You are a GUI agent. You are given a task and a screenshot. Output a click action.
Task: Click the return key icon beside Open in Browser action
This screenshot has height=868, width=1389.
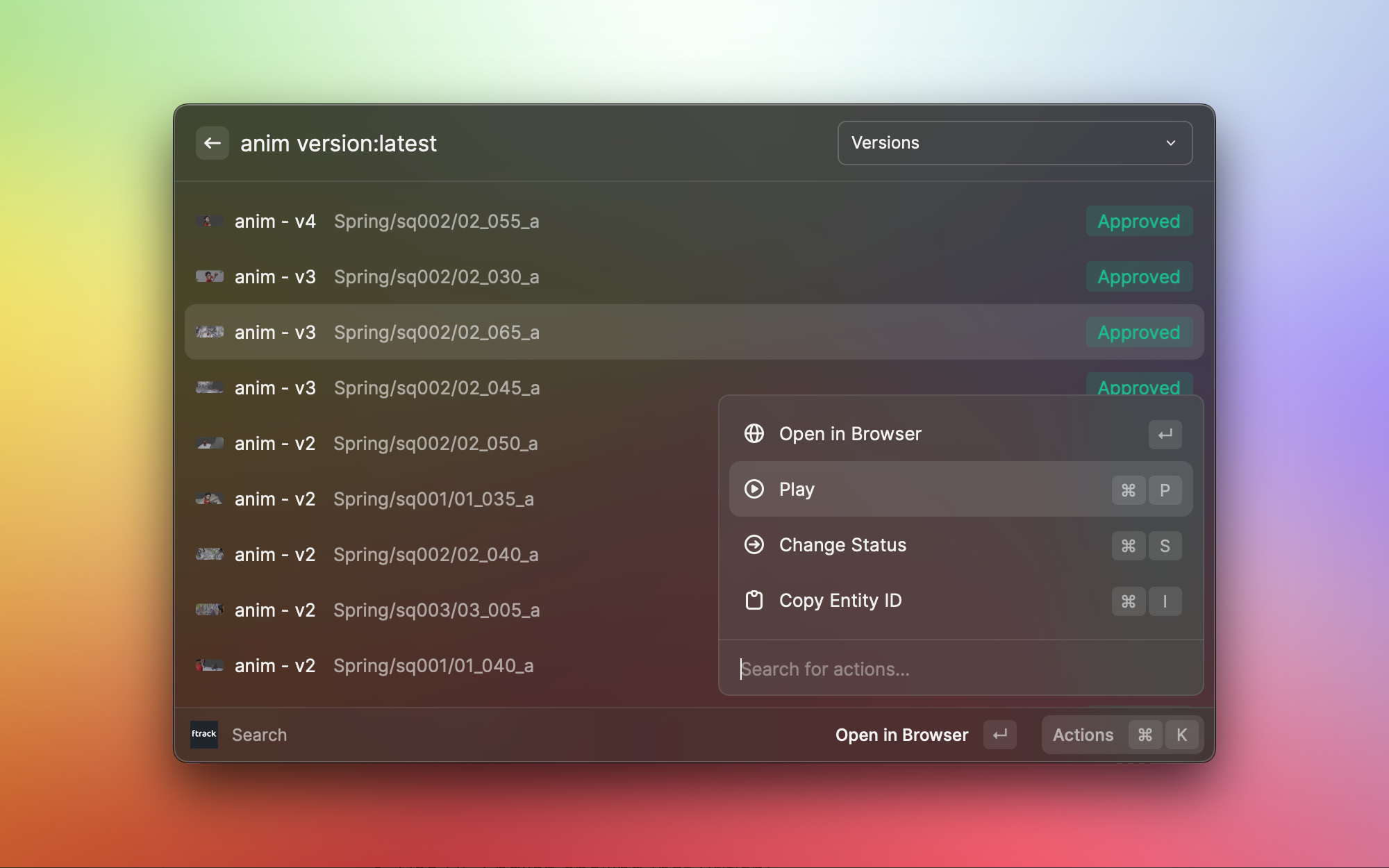1165,434
